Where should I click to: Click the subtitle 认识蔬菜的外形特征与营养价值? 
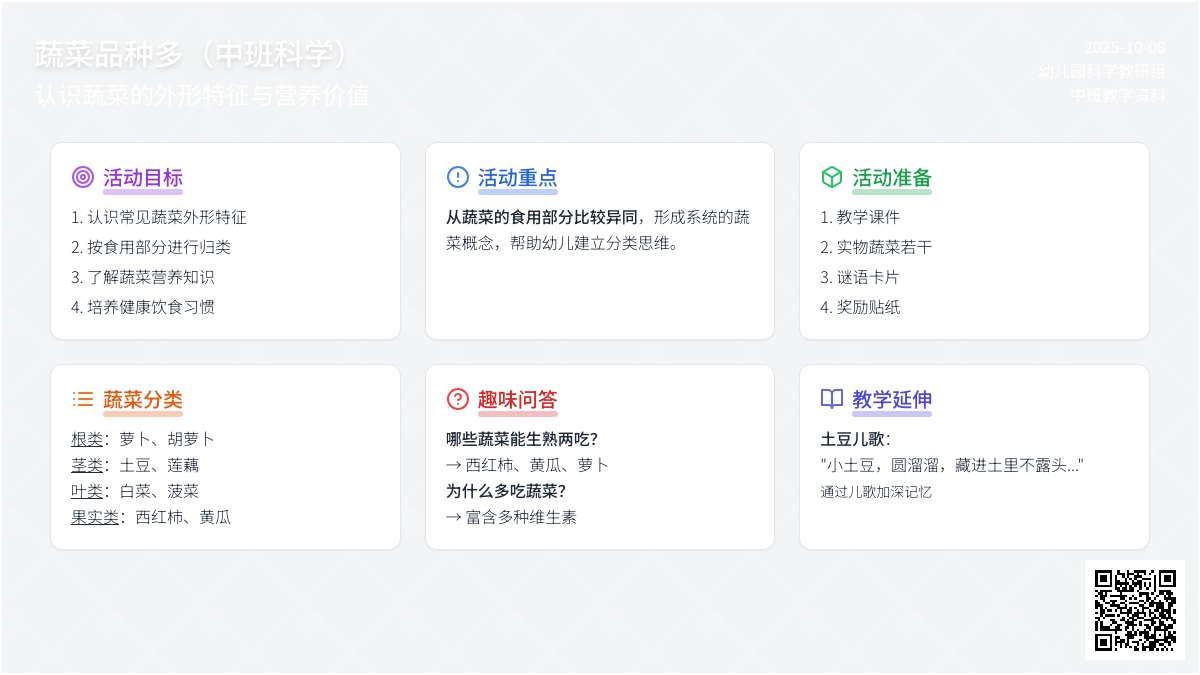click(202, 95)
